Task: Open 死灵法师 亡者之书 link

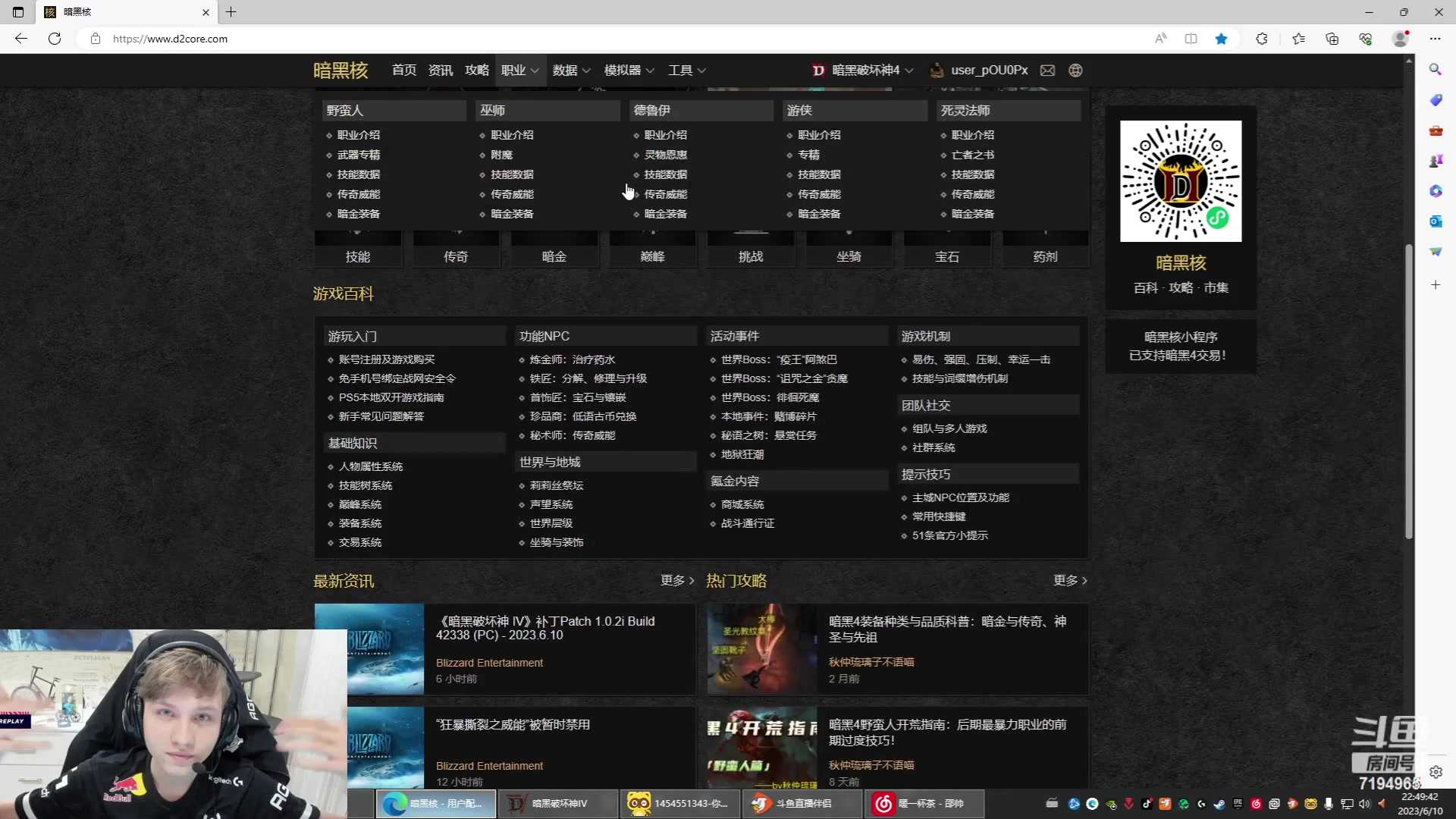Action: [973, 155]
